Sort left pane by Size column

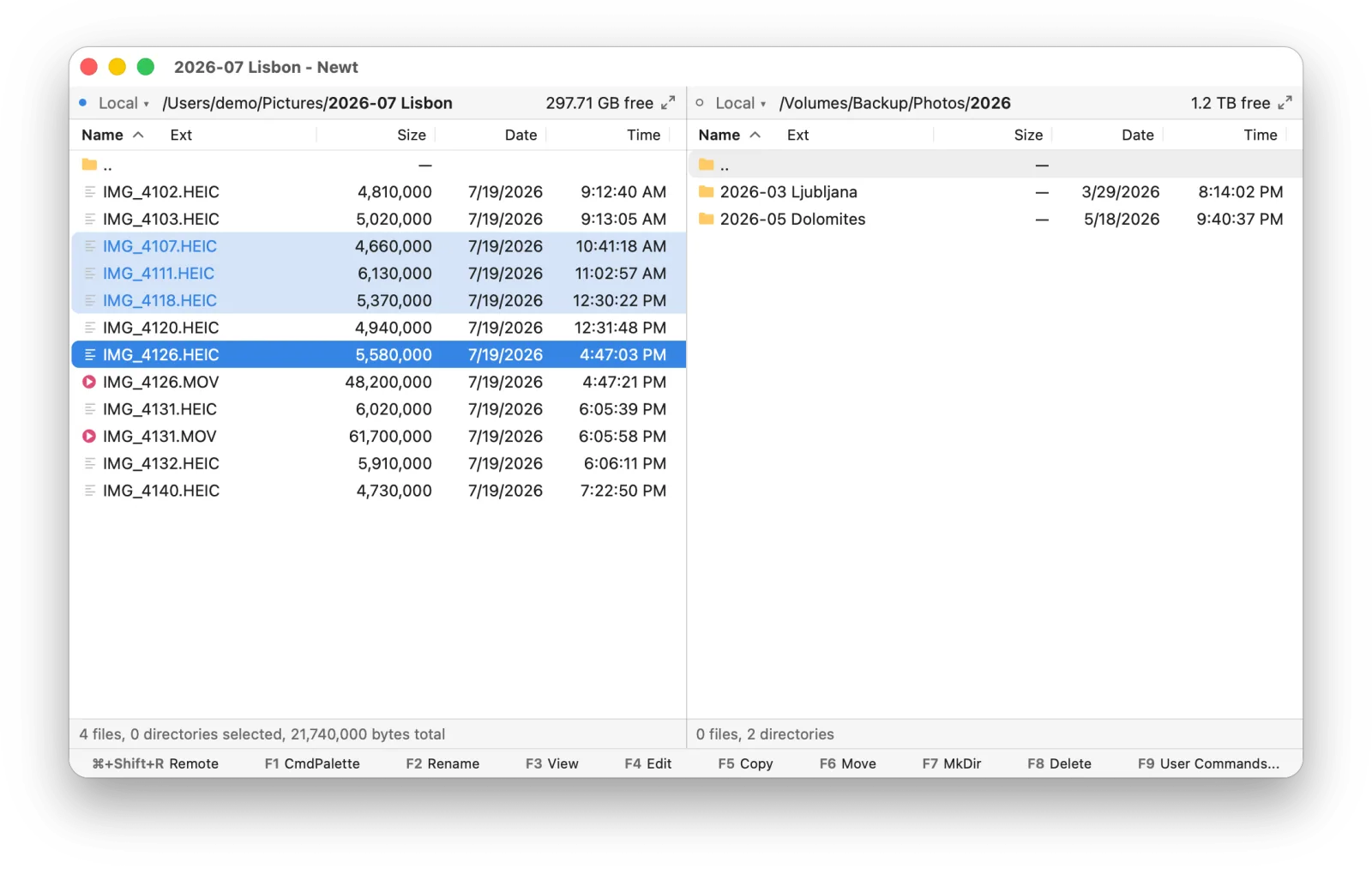coord(412,135)
